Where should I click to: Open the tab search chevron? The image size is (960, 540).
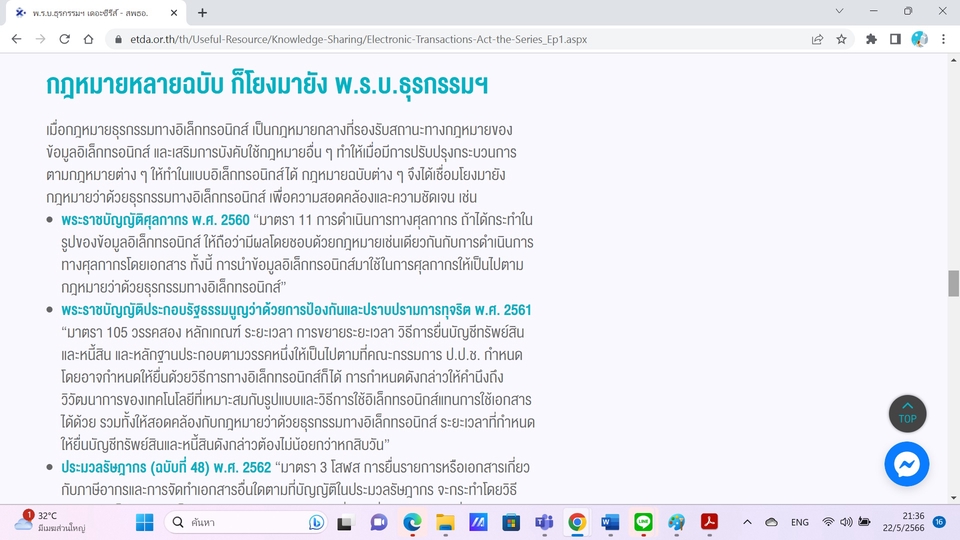(x=839, y=11)
